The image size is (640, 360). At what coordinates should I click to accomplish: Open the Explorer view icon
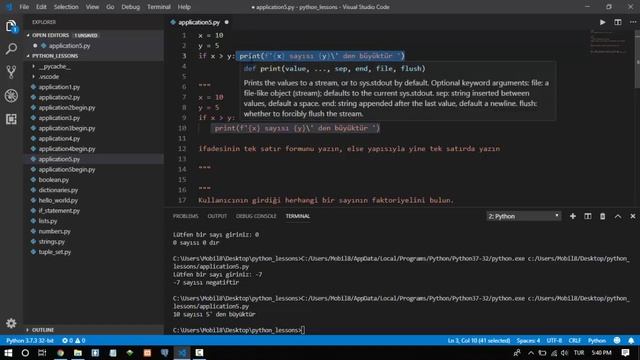pyautogui.click(x=11, y=27)
